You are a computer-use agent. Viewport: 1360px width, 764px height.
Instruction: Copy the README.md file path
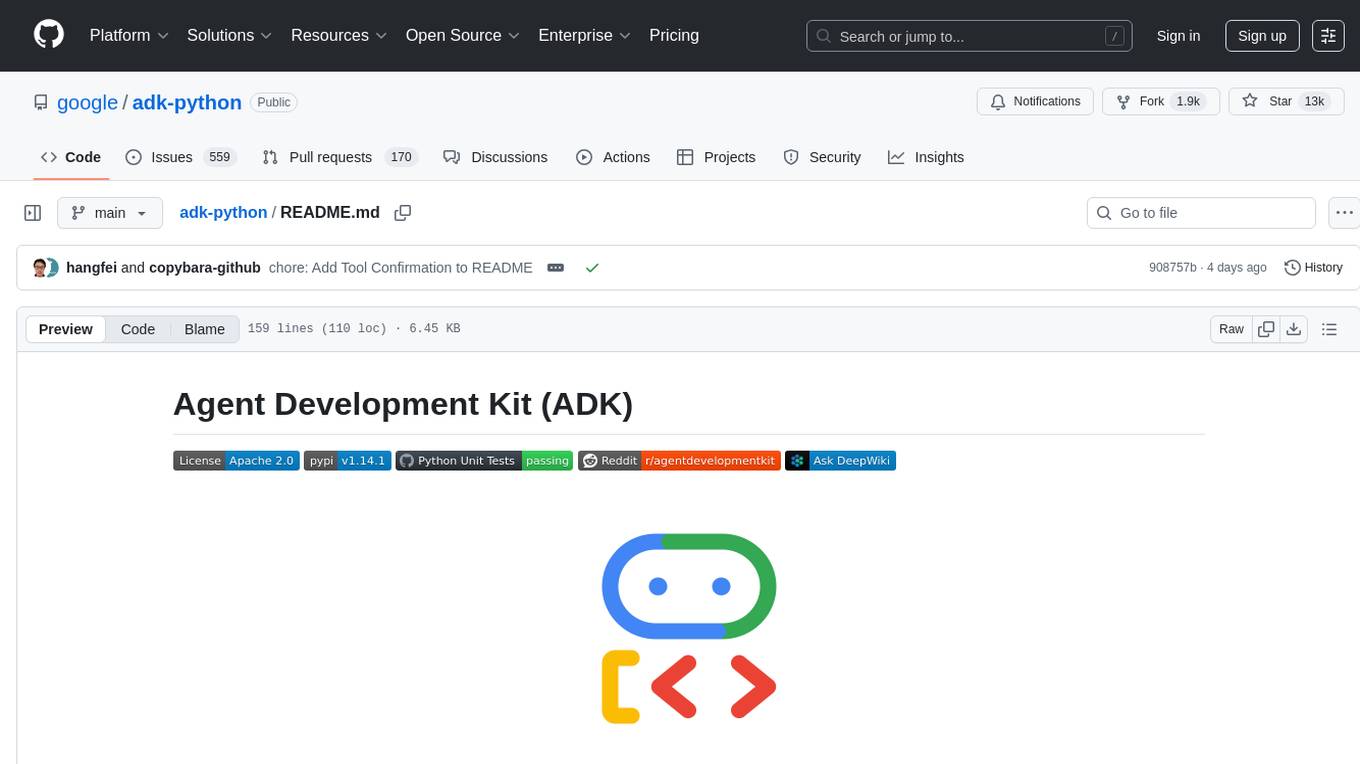(403, 213)
